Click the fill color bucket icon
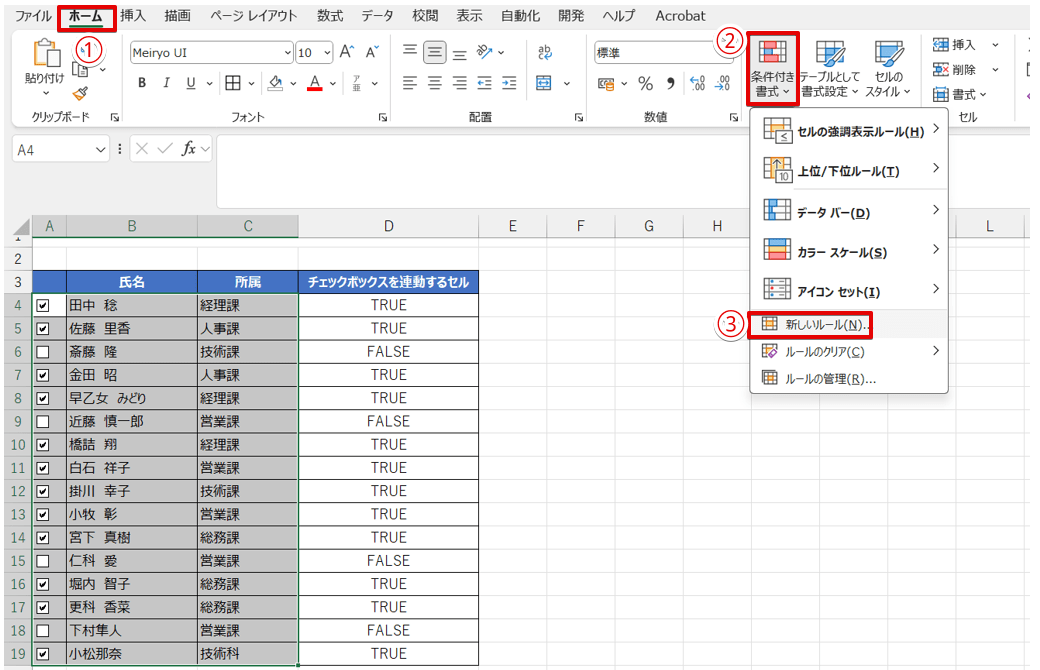This screenshot has width=1040, height=670. point(275,83)
